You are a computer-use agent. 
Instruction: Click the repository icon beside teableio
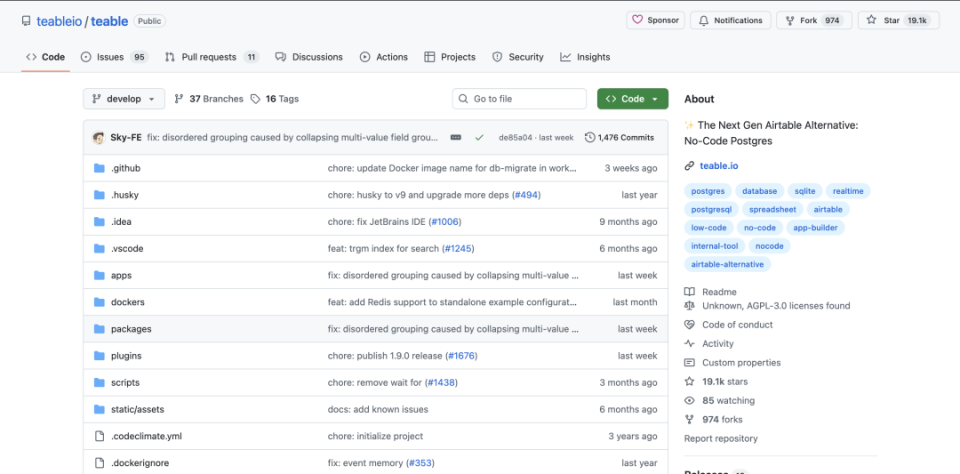26,21
